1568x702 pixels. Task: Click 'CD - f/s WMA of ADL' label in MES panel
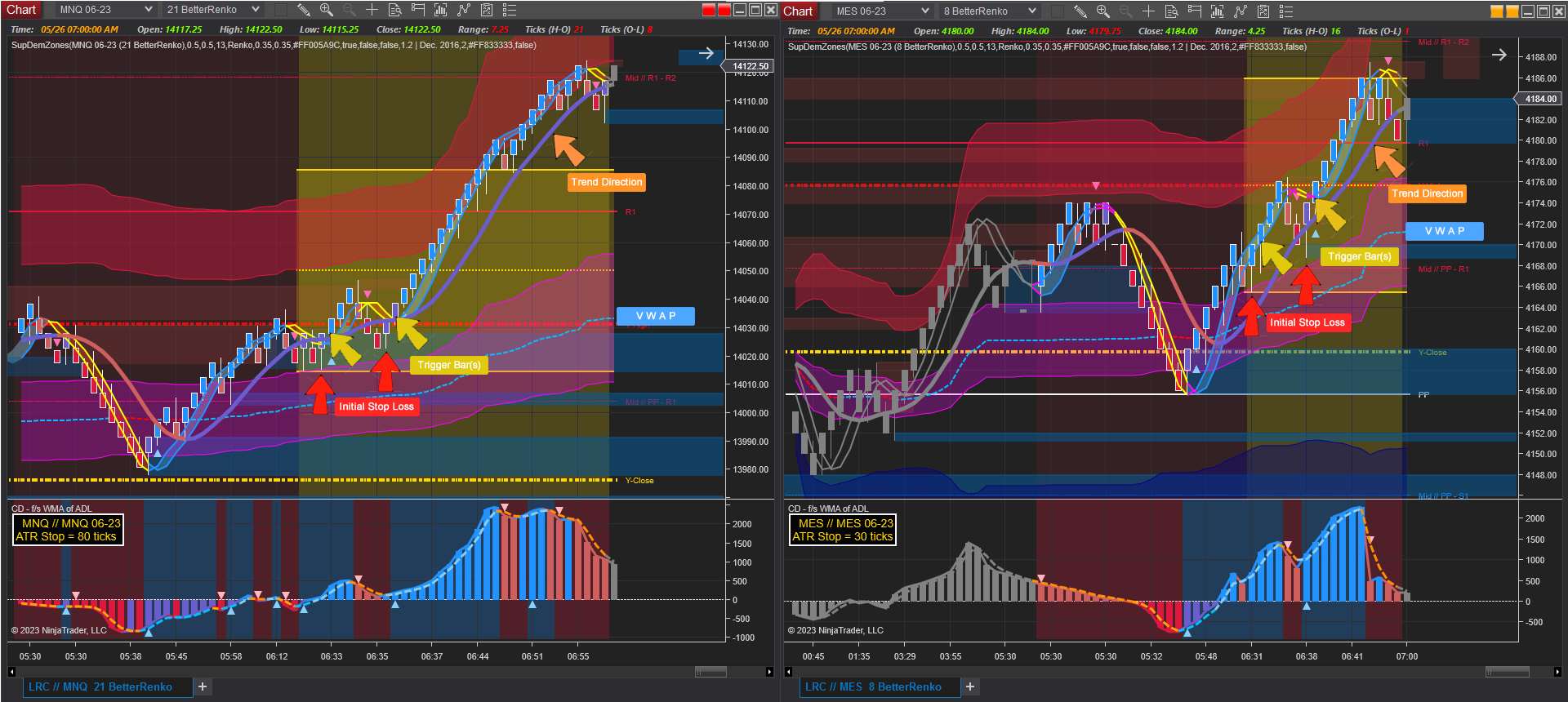[x=828, y=509]
